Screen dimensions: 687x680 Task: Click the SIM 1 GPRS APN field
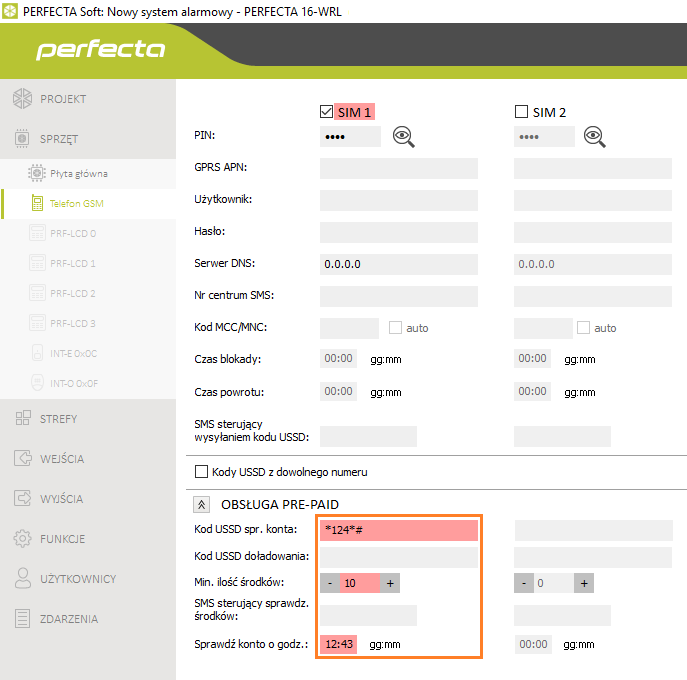399,169
